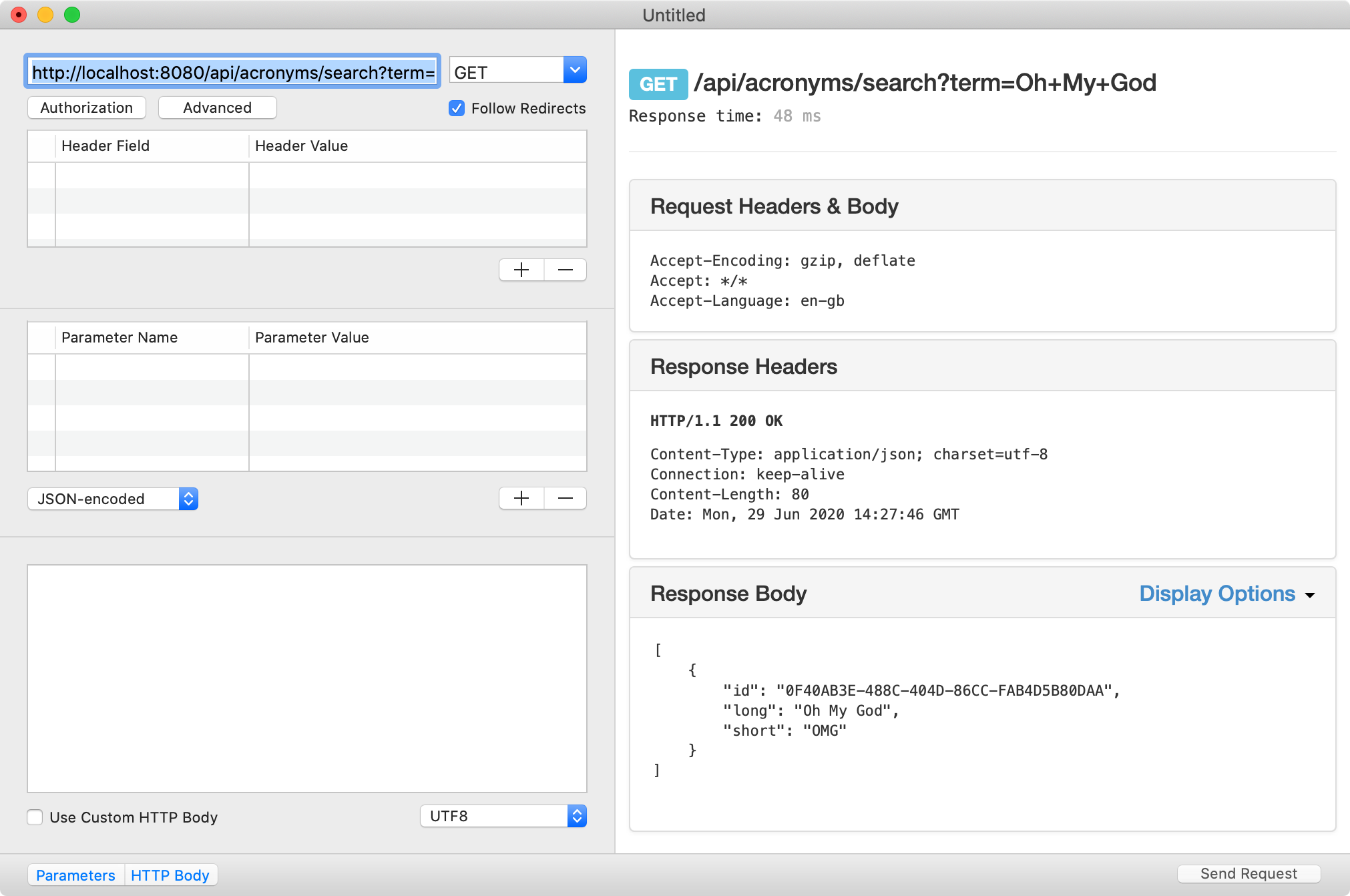Viewport: 1350px width, 896px height.
Task: Click the Response time 48 ms text
Action: [x=725, y=116]
